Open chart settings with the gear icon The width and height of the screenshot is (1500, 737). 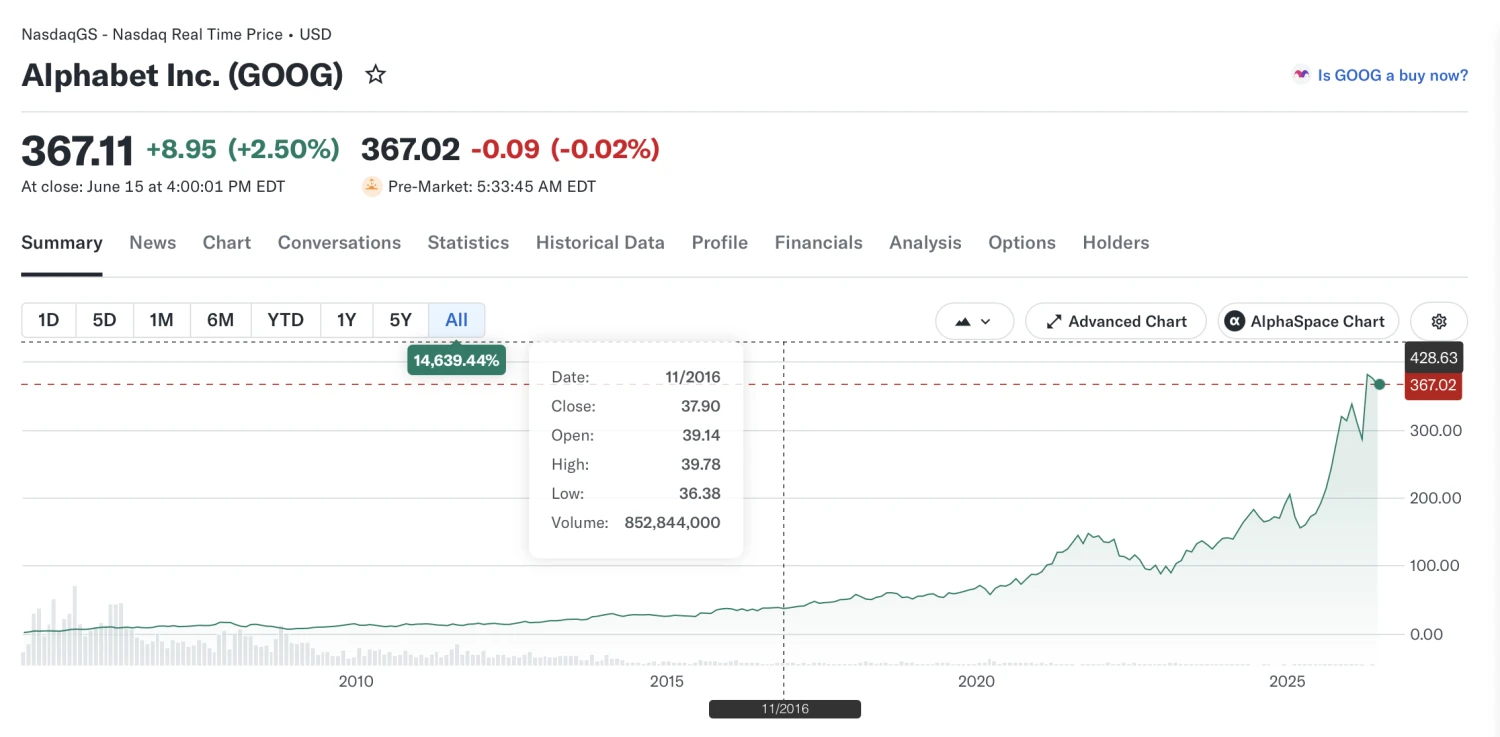click(1439, 321)
